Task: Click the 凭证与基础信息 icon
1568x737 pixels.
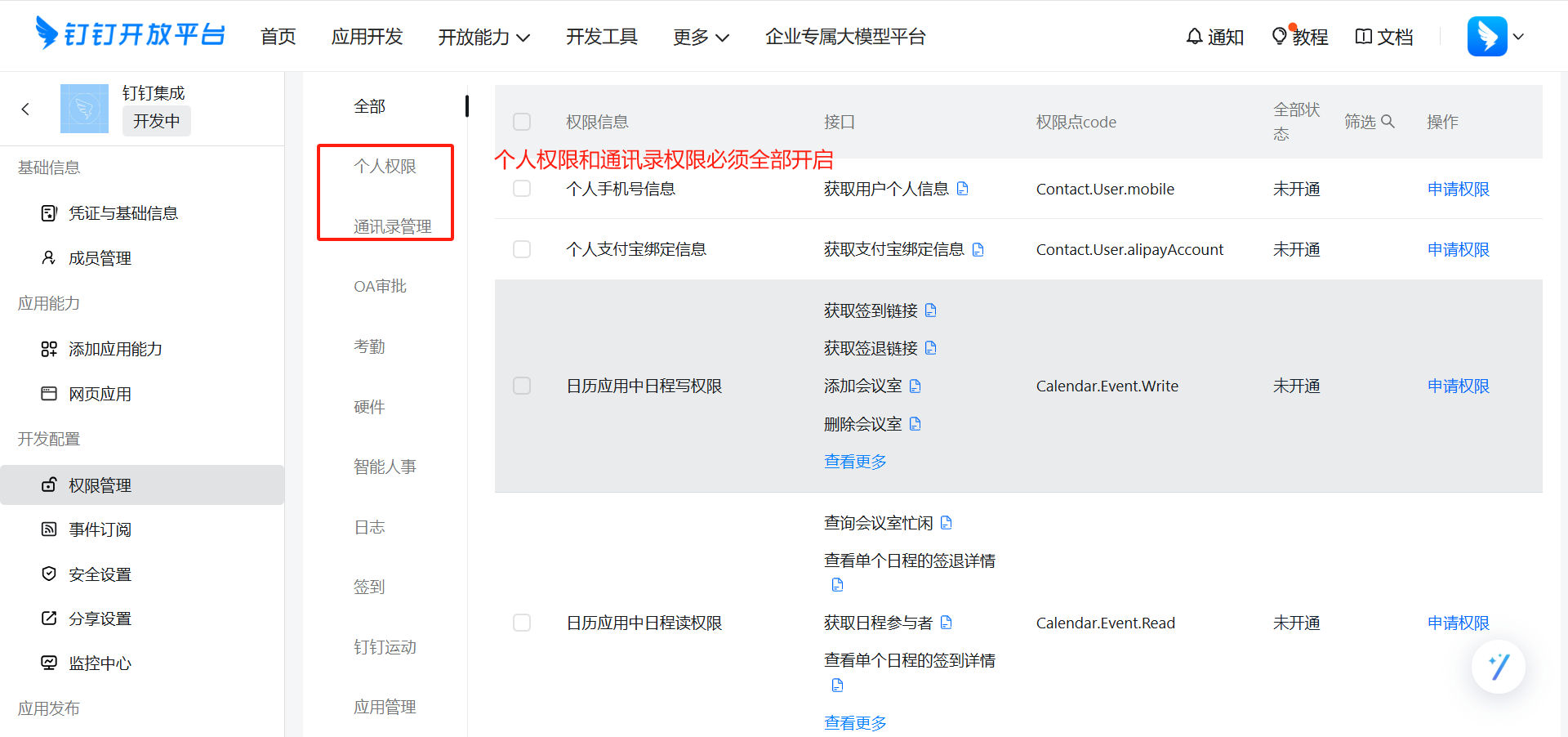Action: tap(49, 213)
